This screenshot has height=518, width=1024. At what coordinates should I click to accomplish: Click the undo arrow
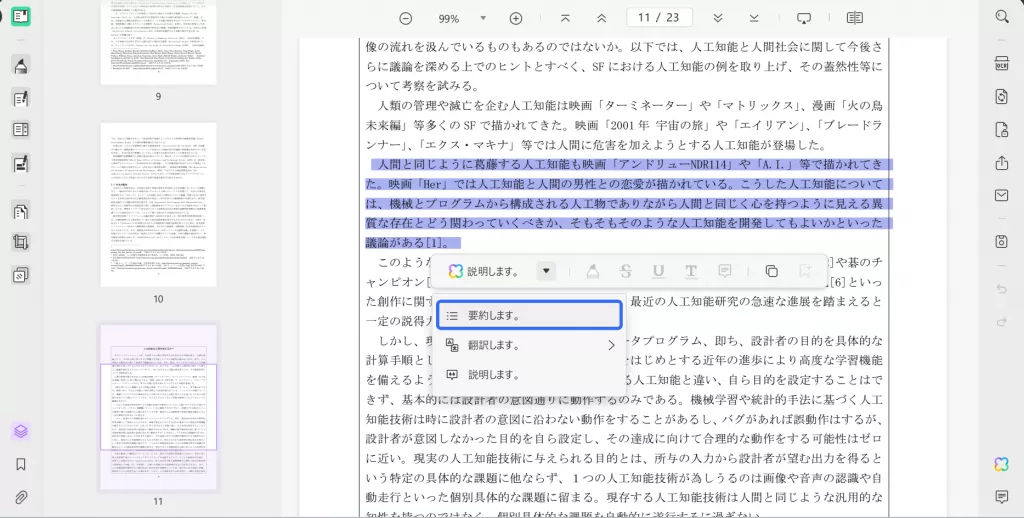tap(1002, 289)
